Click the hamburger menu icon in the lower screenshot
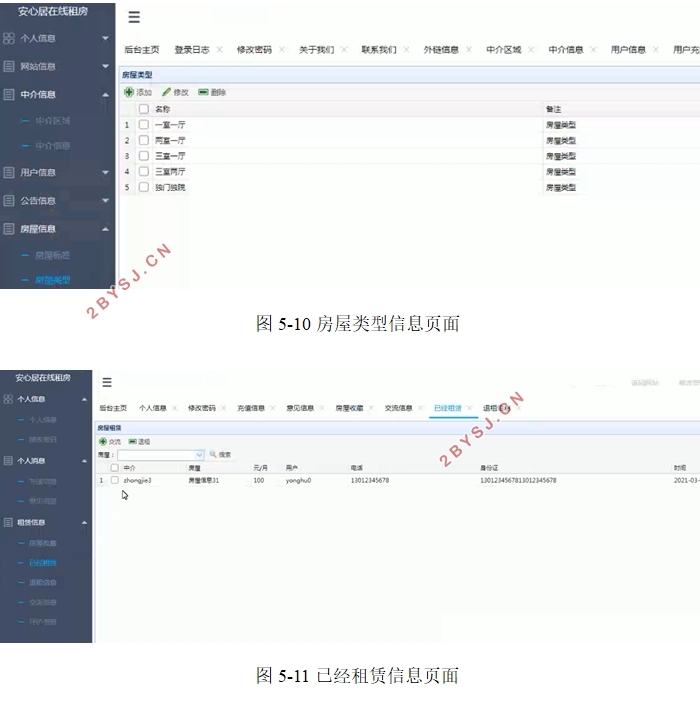The width and height of the screenshot is (700, 728). (x=107, y=382)
